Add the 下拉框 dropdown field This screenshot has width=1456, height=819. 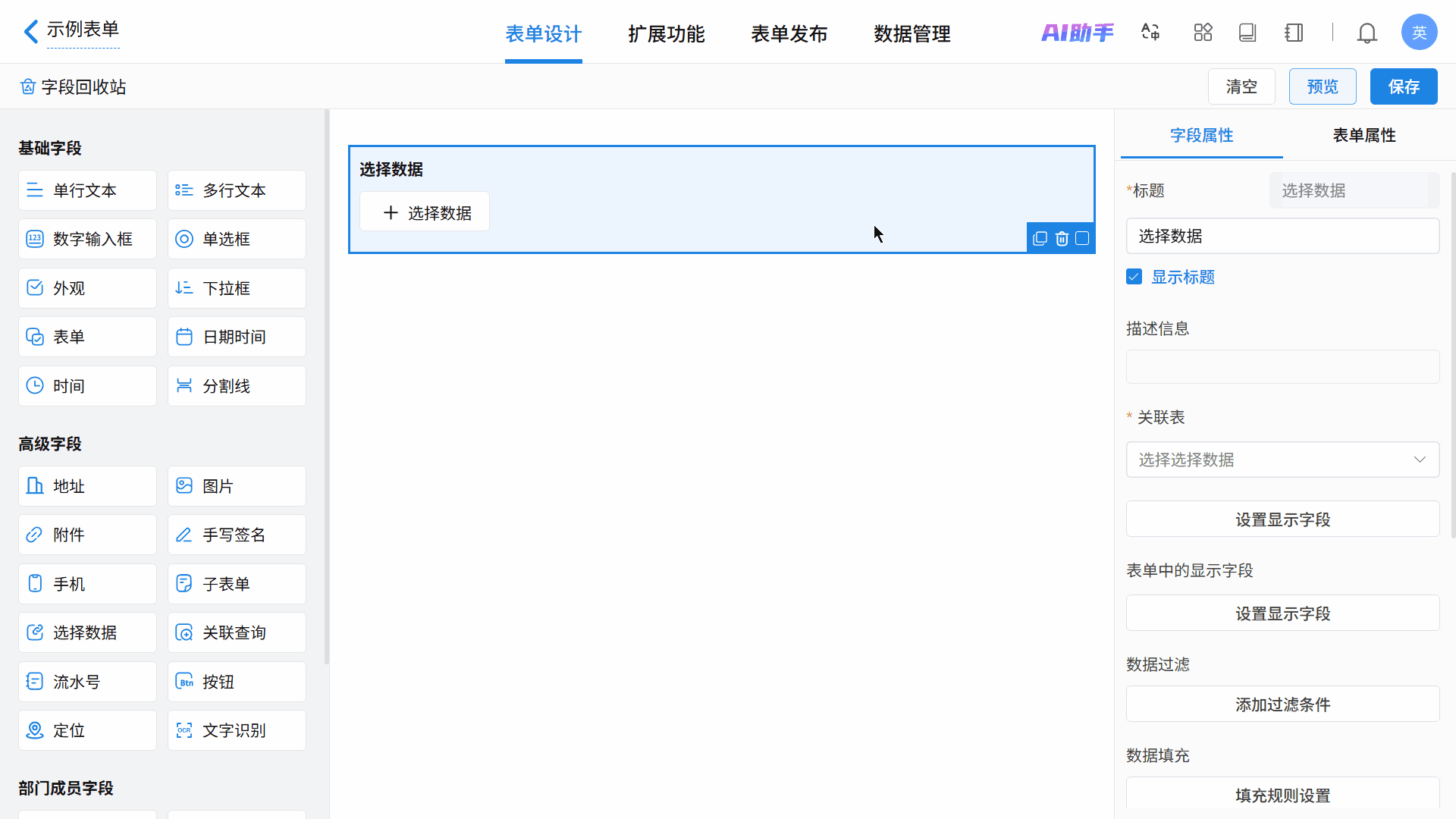237,288
